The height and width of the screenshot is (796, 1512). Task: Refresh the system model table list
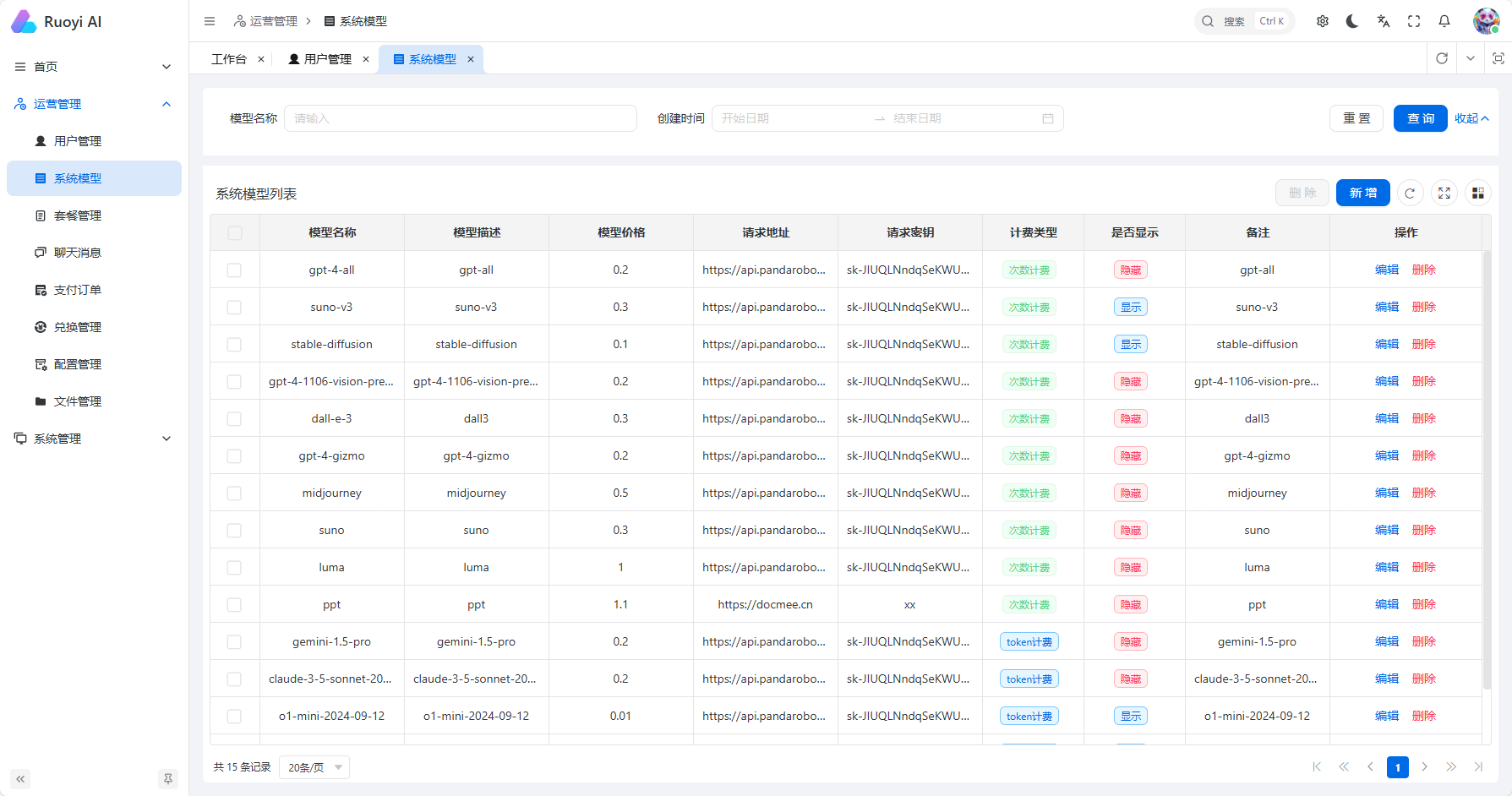click(x=1410, y=194)
